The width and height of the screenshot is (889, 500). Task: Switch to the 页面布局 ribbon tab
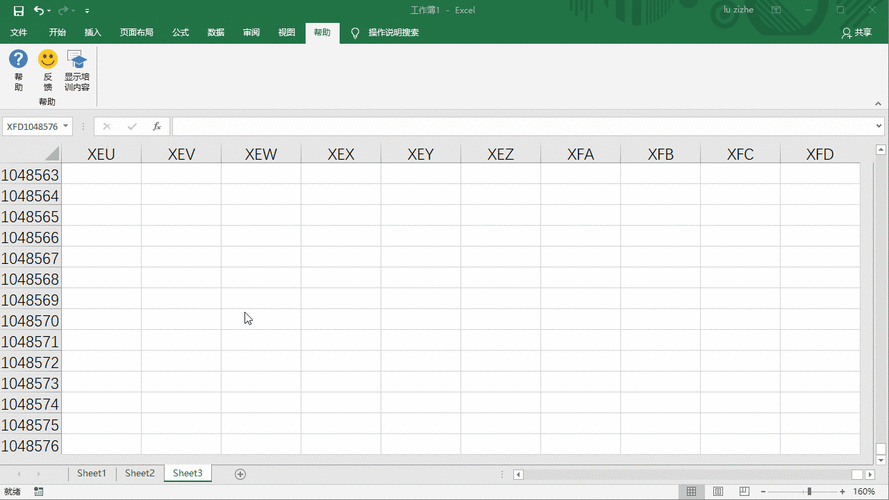pos(137,32)
